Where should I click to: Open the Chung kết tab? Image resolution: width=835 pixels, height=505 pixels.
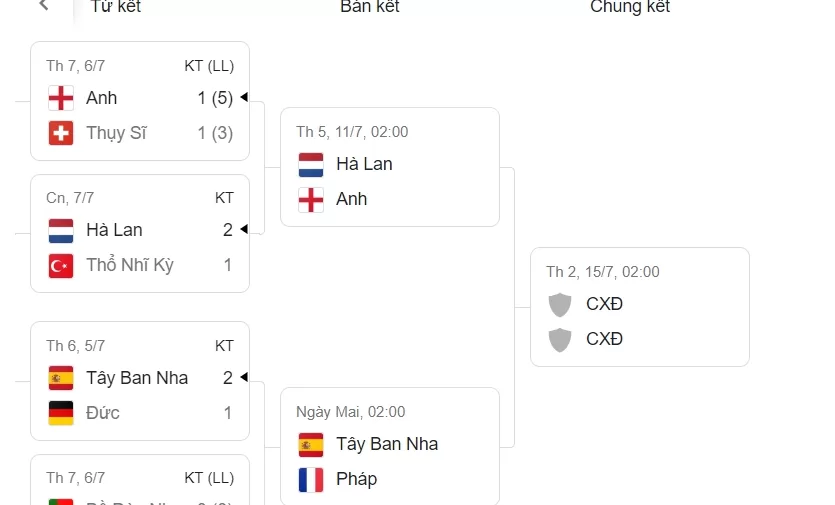click(629, 7)
